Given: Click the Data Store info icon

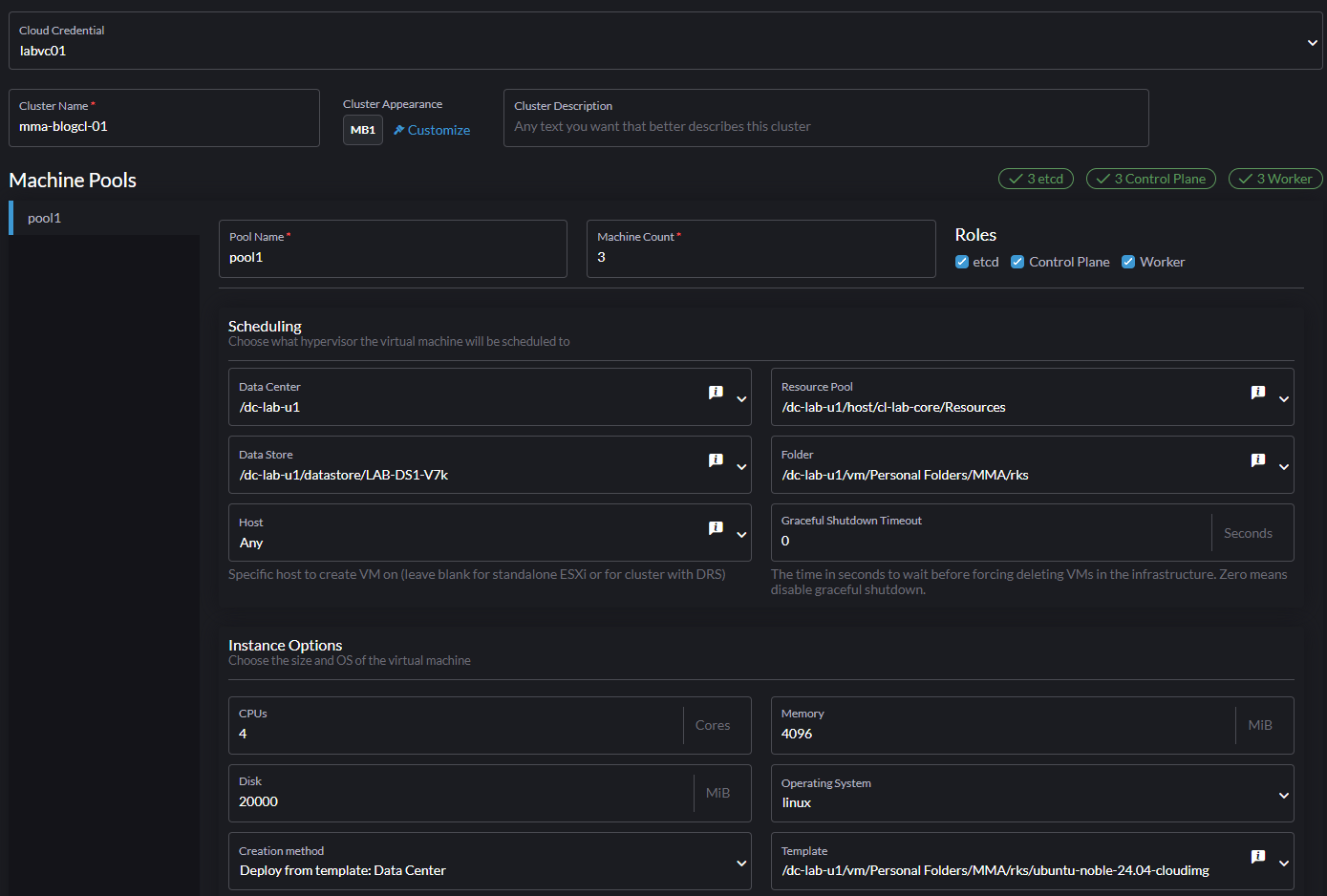Looking at the screenshot, I should 716,460.
